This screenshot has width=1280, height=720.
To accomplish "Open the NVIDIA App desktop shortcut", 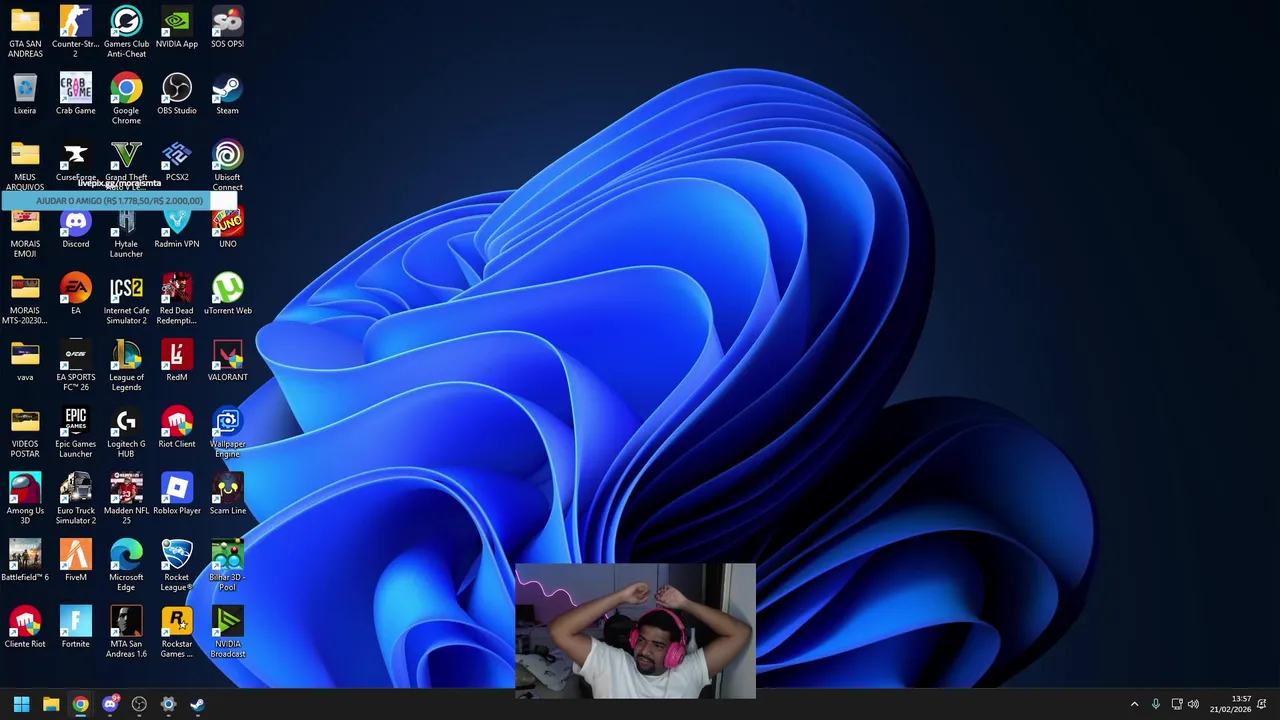I will tap(177, 27).
